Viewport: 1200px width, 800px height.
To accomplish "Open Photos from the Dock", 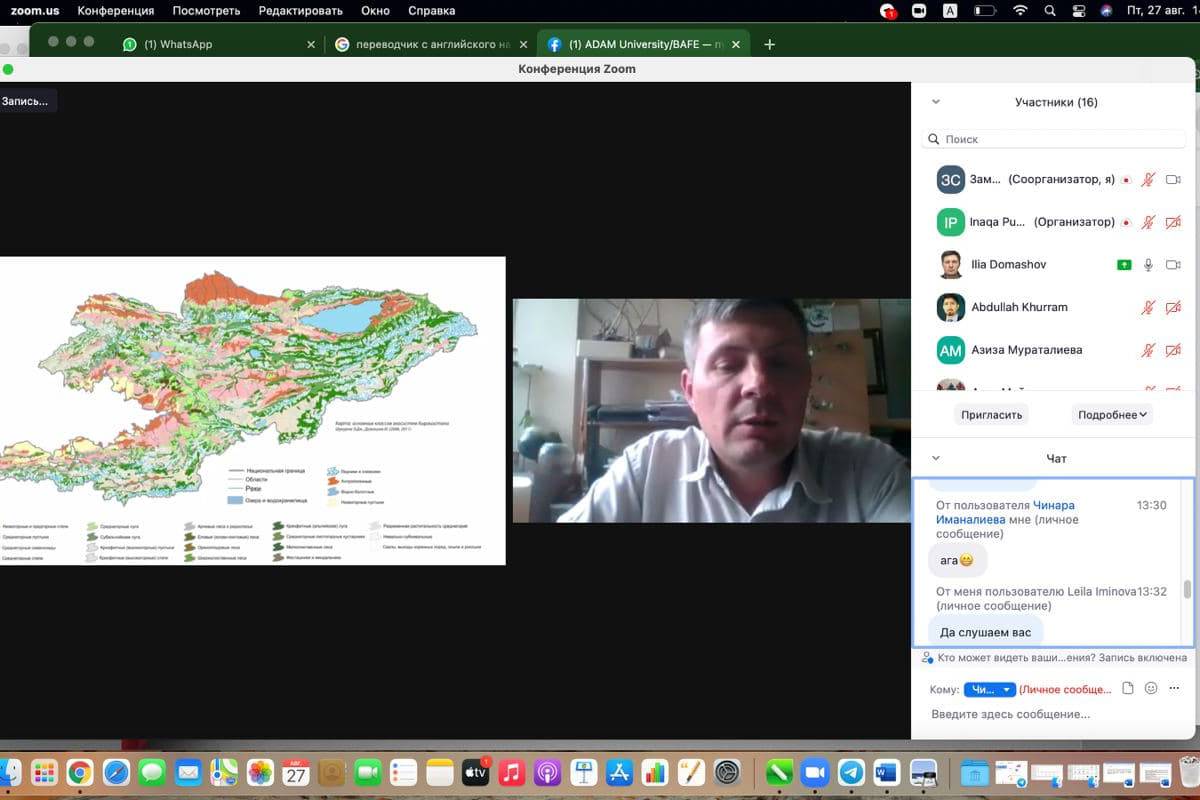I will coord(260,772).
